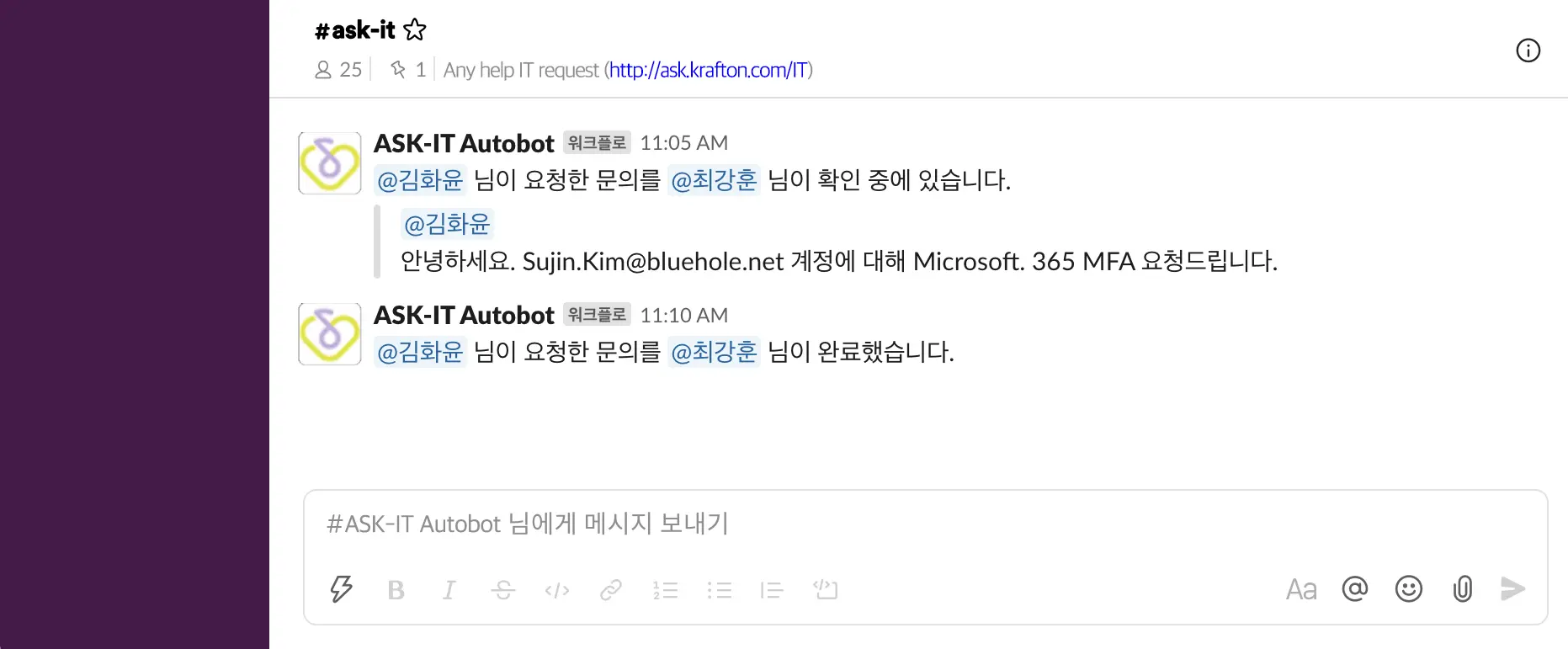Toggle italic formatting

(x=449, y=590)
